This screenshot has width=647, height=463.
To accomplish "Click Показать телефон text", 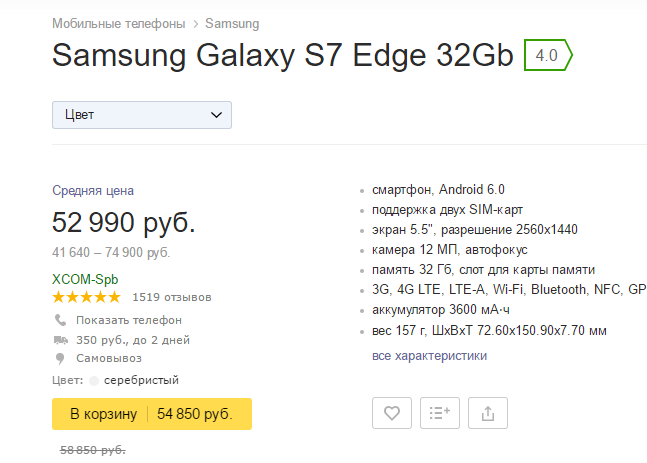I will click(129, 320).
